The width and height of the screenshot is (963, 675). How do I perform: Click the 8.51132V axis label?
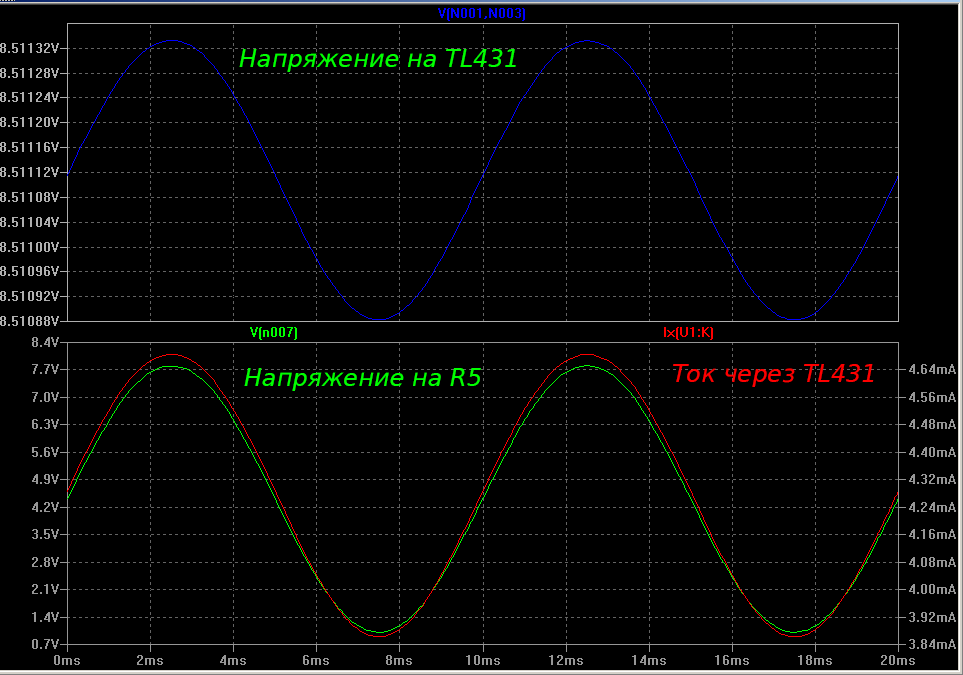29,48
